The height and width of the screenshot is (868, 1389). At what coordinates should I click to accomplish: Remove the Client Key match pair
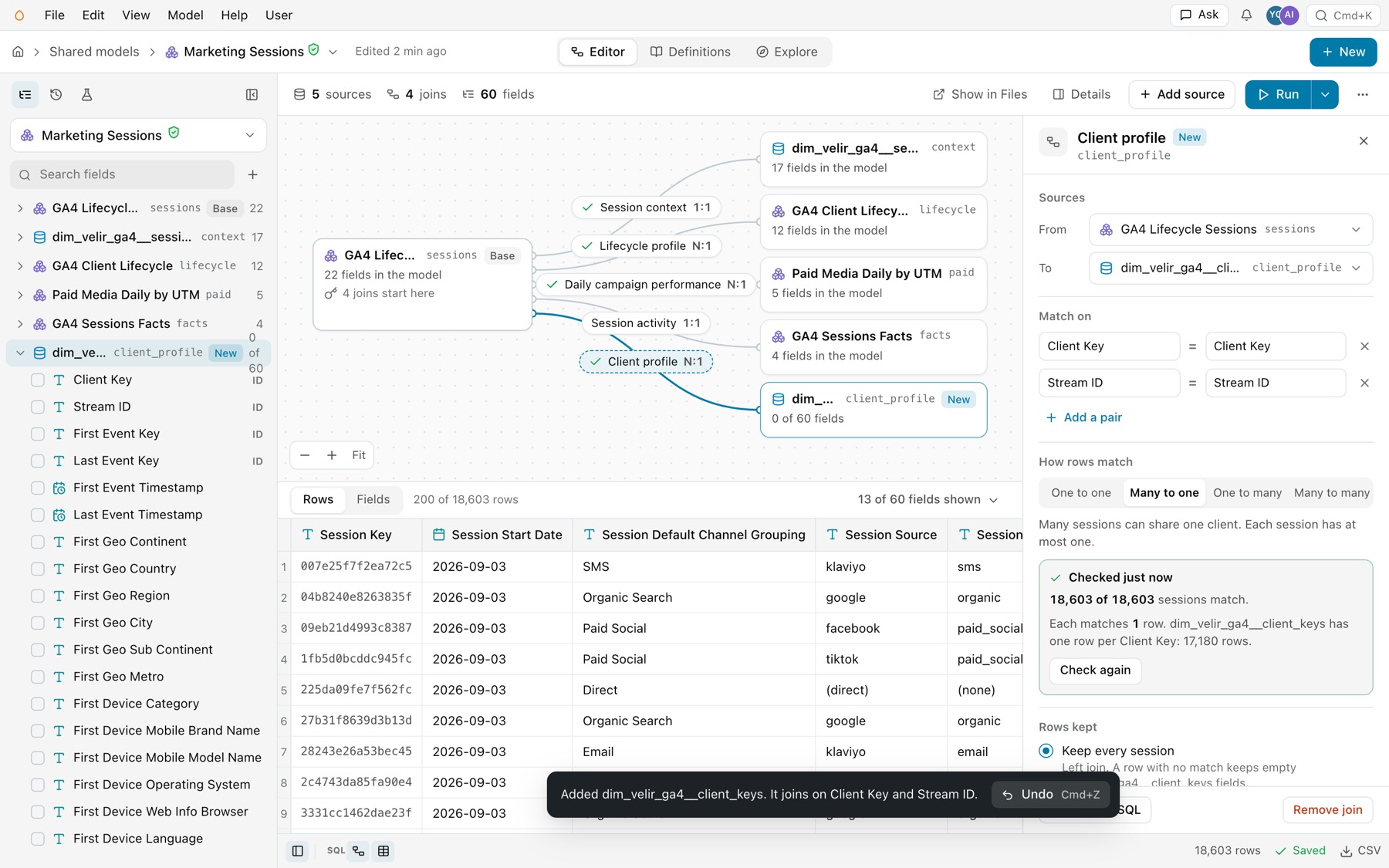[1364, 346]
